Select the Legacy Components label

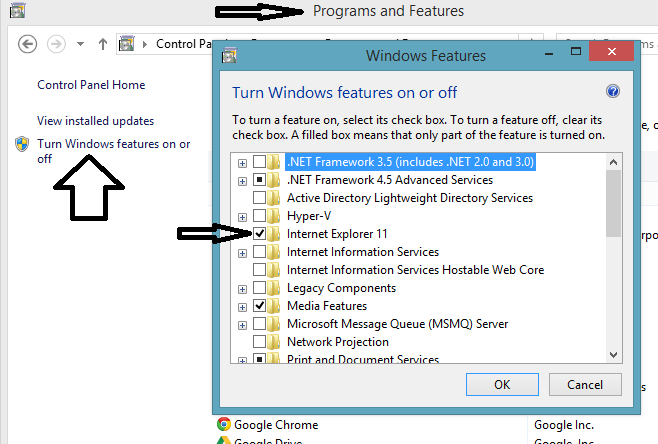(x=341, y=288)
